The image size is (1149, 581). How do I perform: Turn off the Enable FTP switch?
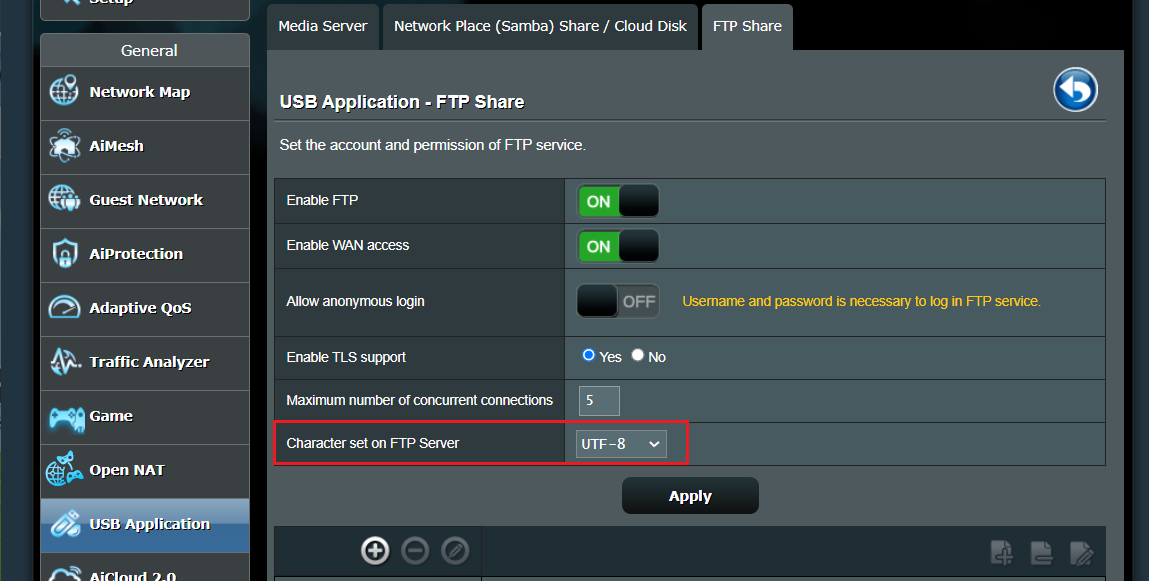click(x=618, y=201)
